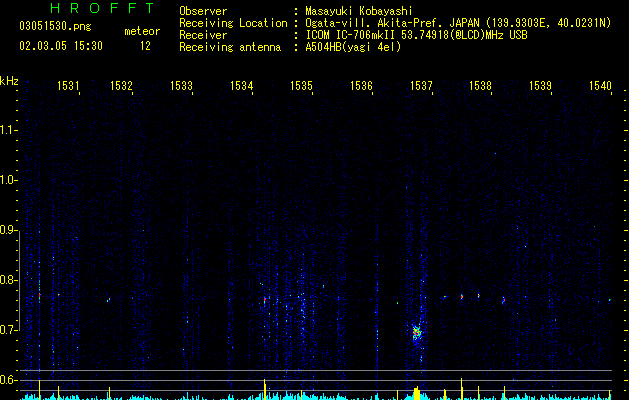Click the 1537 time axis label
This screenshot has height=400, width=629.
tap(421, 85)
